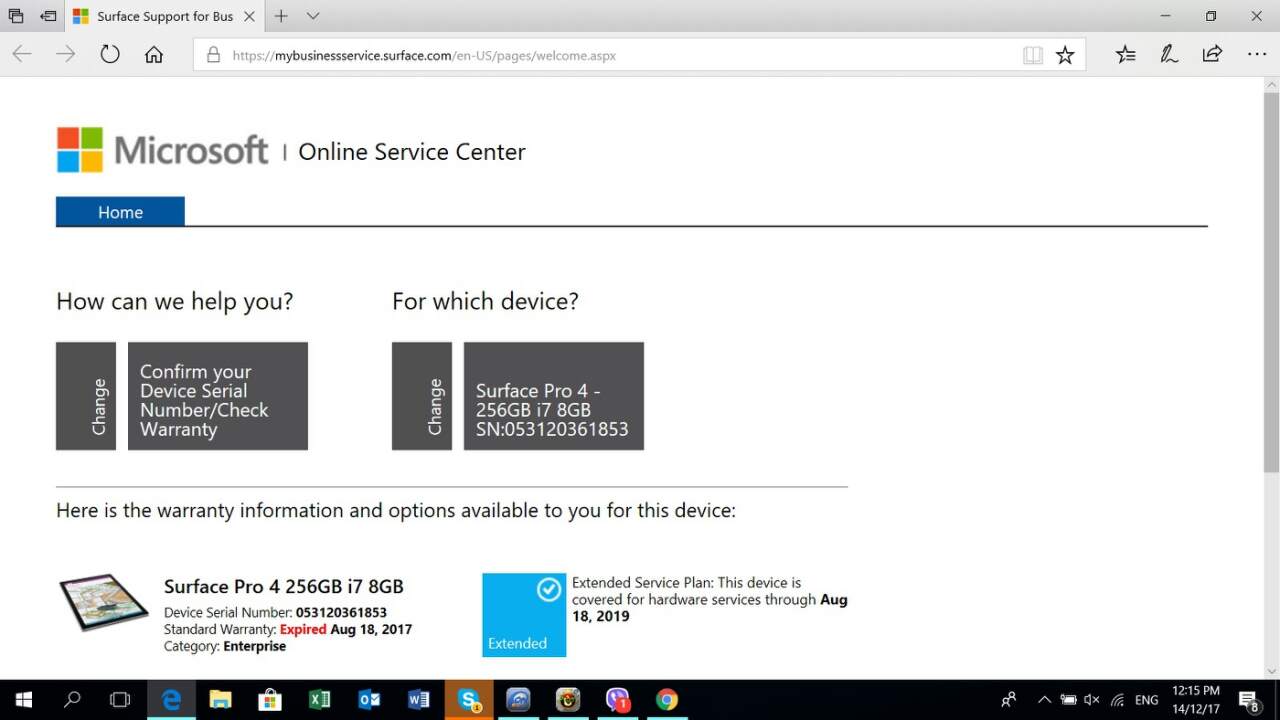The height and width of the screenshot is (720, 1280).
Task: Start a Web Note annotation in Edge
Action: 1168,54
